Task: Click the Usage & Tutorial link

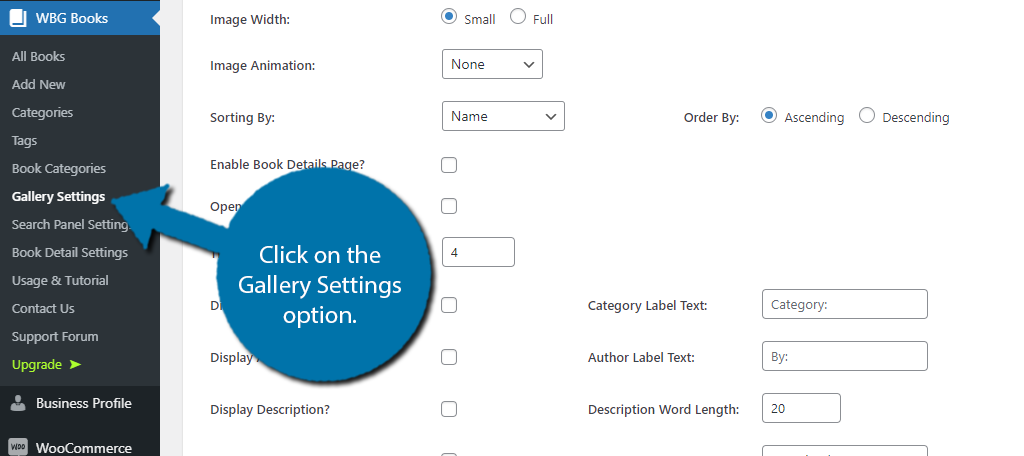Action: coord(60,280)
